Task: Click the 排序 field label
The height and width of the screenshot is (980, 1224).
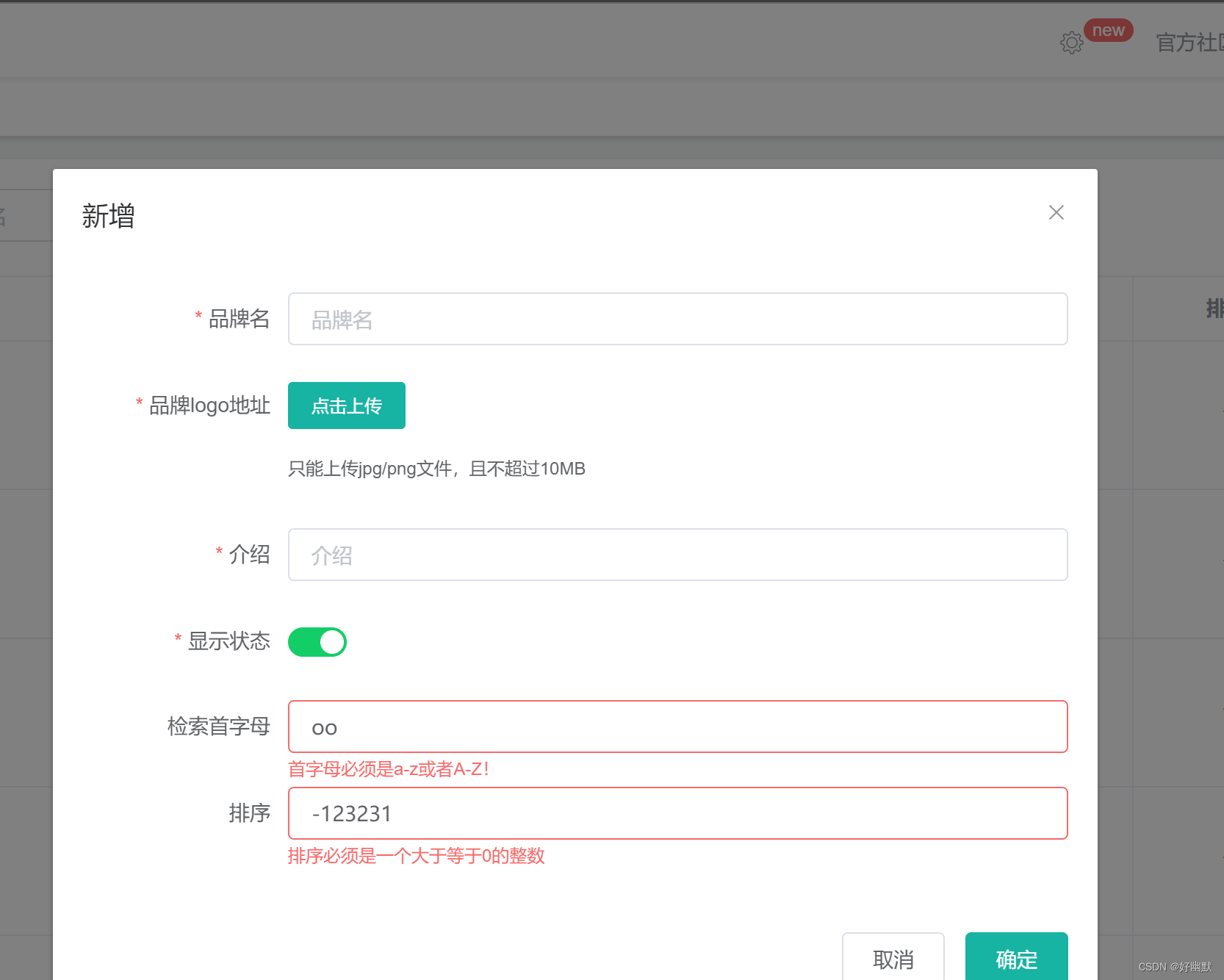Action: (x=250, y=813)
